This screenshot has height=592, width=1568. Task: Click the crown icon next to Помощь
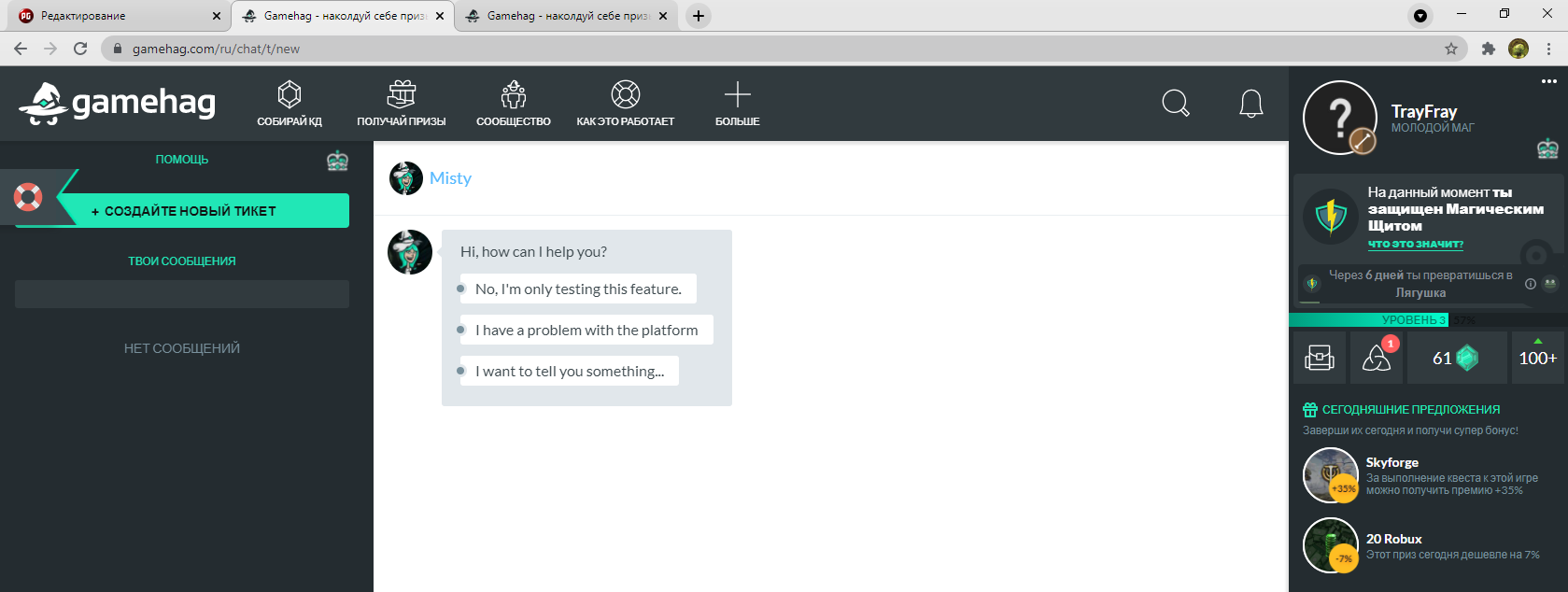pyautogui.click(x=337, y=161)
